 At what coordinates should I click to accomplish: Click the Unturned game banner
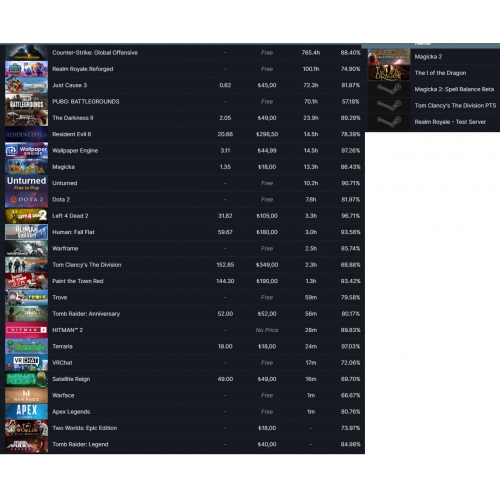click(x=26, y=183)
